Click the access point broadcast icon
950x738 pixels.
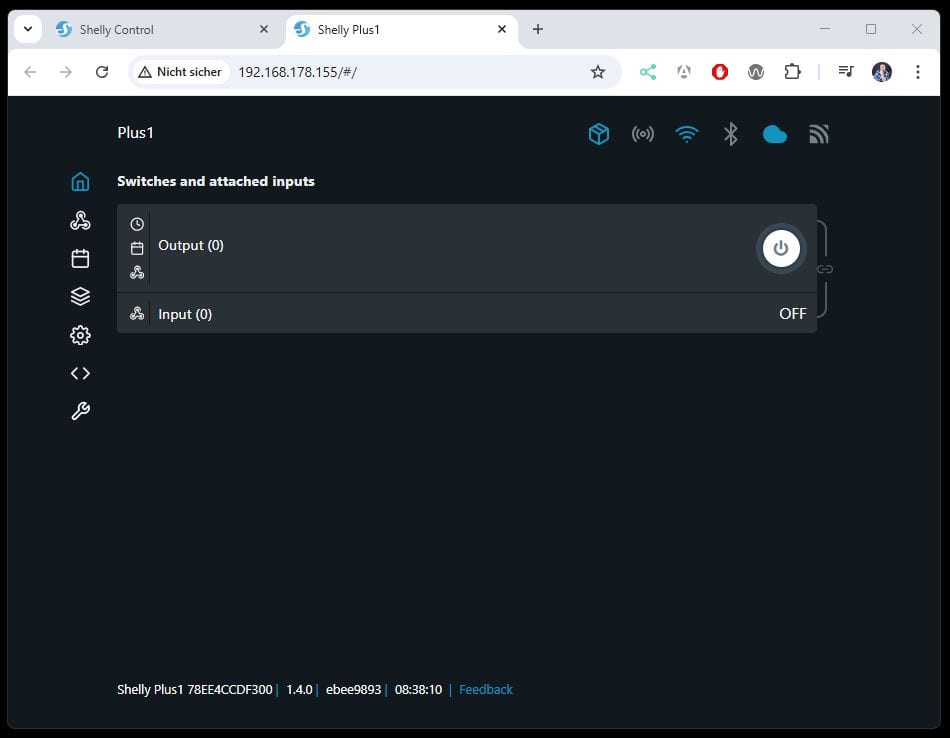coord(642,134)
